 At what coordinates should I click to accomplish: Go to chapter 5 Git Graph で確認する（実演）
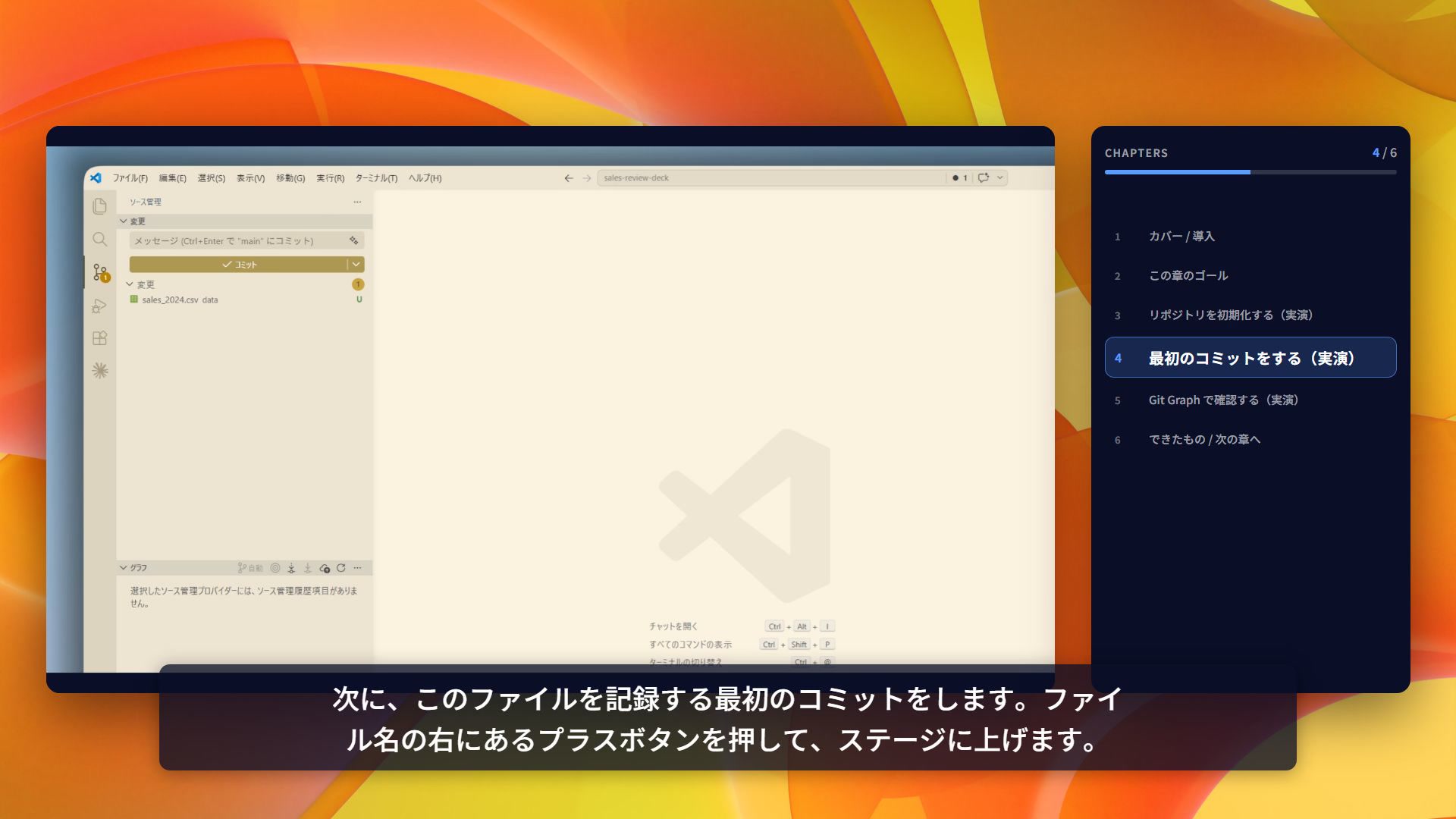pyautogui.click(x=1250, y=400)
